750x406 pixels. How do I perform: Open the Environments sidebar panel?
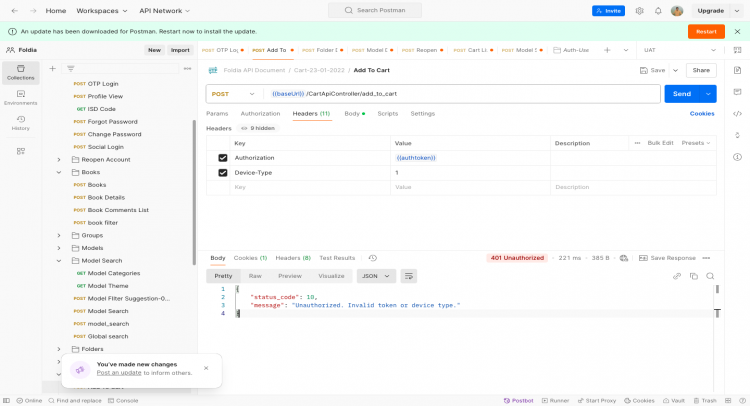point(21,98)
